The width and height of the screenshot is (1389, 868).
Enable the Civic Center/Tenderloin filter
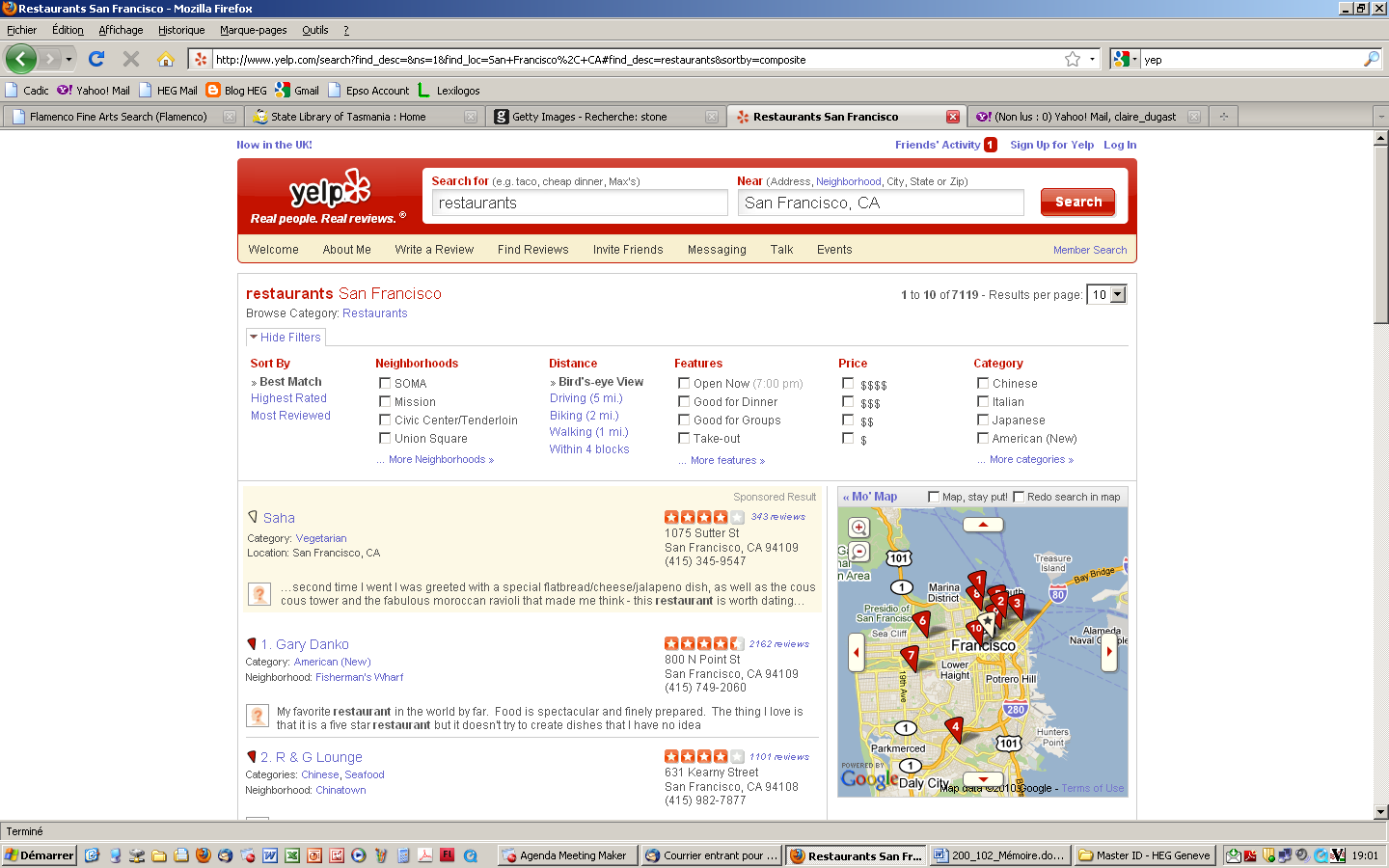pos(385,420)
